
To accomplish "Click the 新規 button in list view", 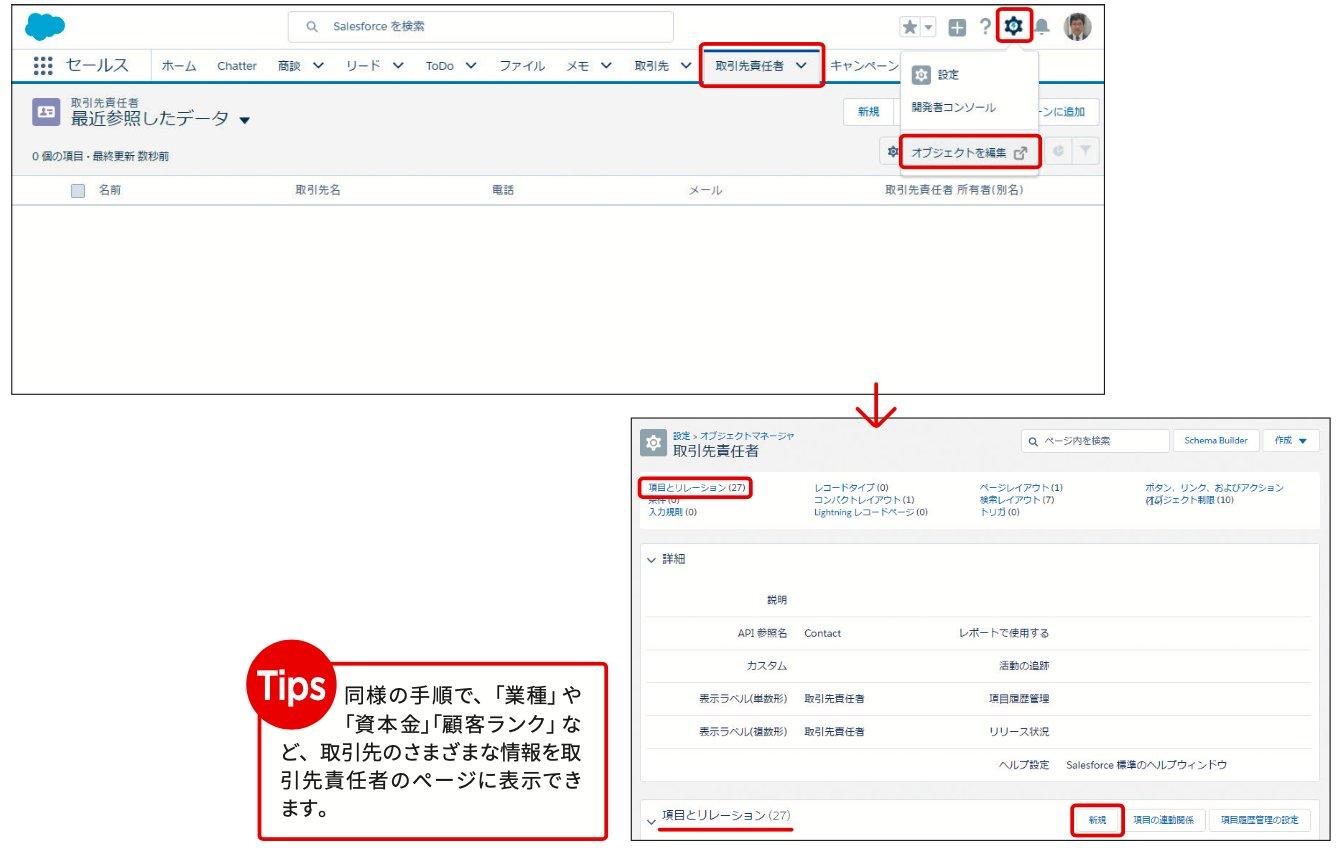I will point(868,112).
